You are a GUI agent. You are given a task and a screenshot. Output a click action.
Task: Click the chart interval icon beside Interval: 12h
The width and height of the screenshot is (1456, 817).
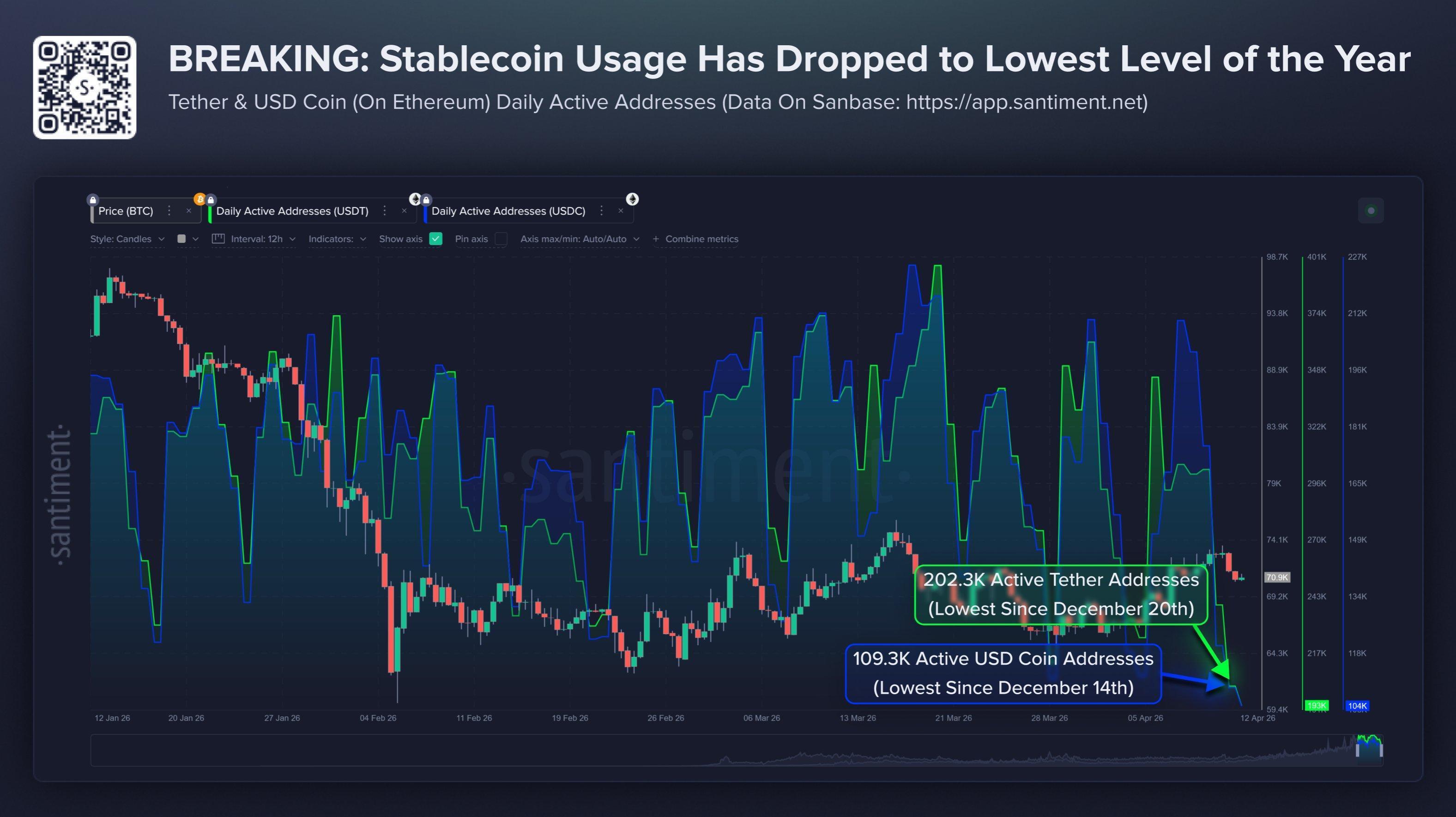[219, 239]
